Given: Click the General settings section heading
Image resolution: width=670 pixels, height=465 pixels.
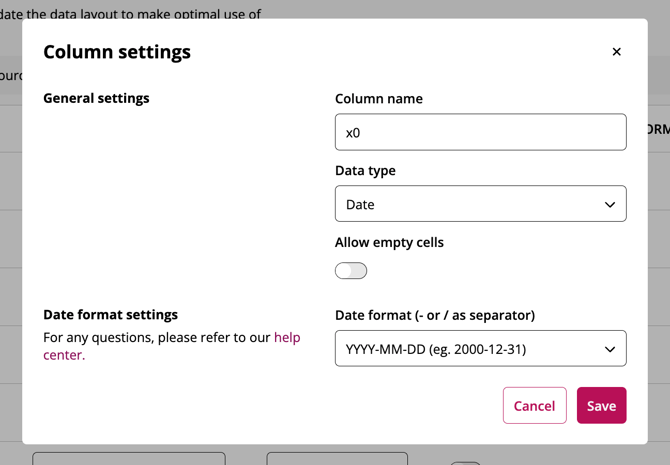Looking at the screenshot, I should click(x=96, y=98).
